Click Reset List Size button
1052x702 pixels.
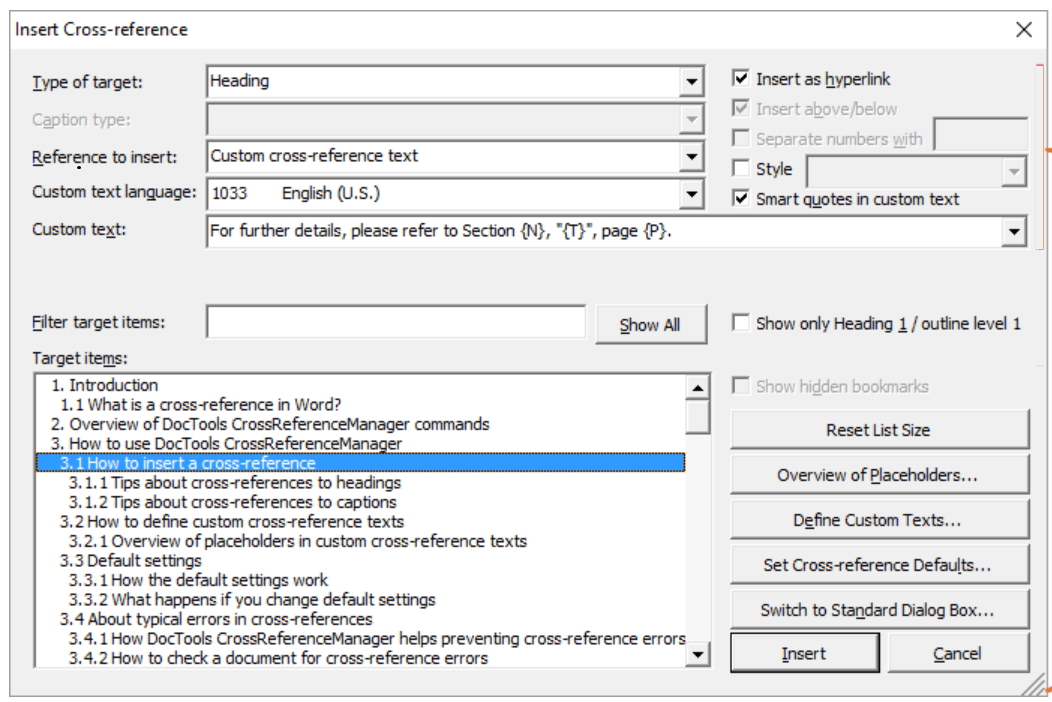coord(879,430)
